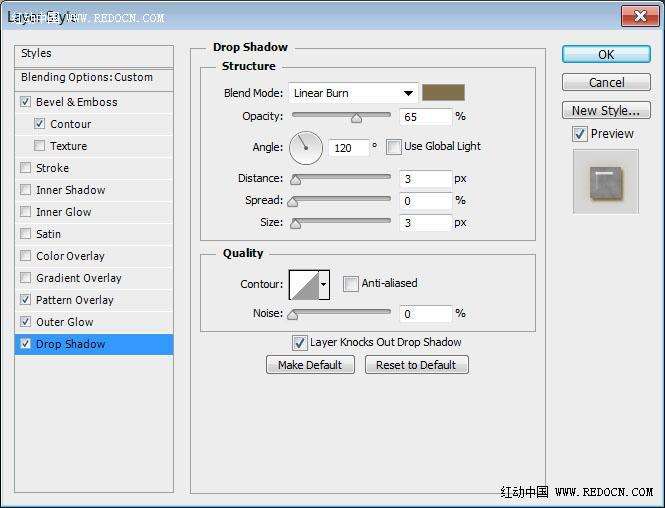Click the Size value field

pos(425,223)
